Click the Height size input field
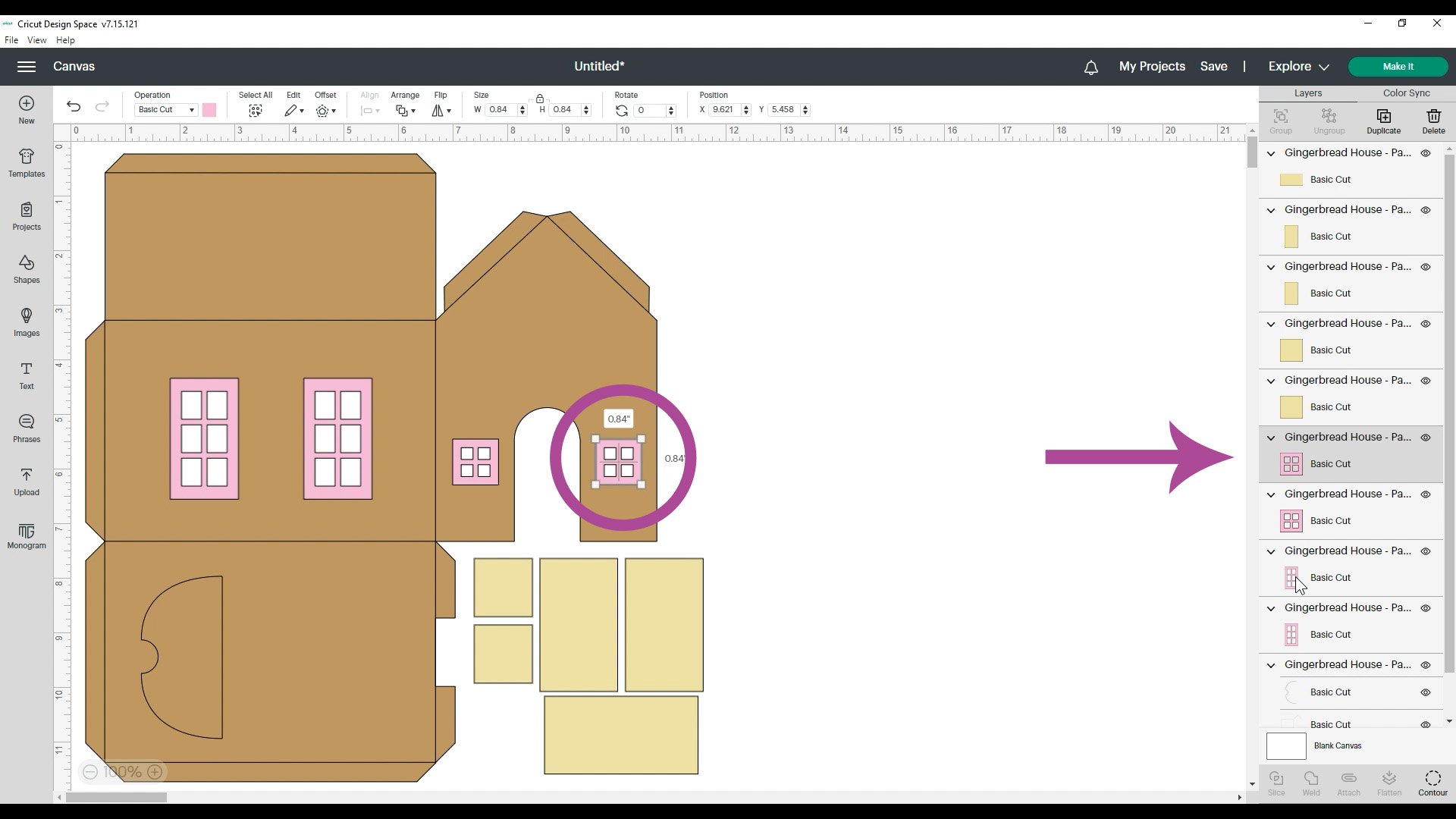The width and height of the screenshot is (1456, 819). (x=565, y=110)
